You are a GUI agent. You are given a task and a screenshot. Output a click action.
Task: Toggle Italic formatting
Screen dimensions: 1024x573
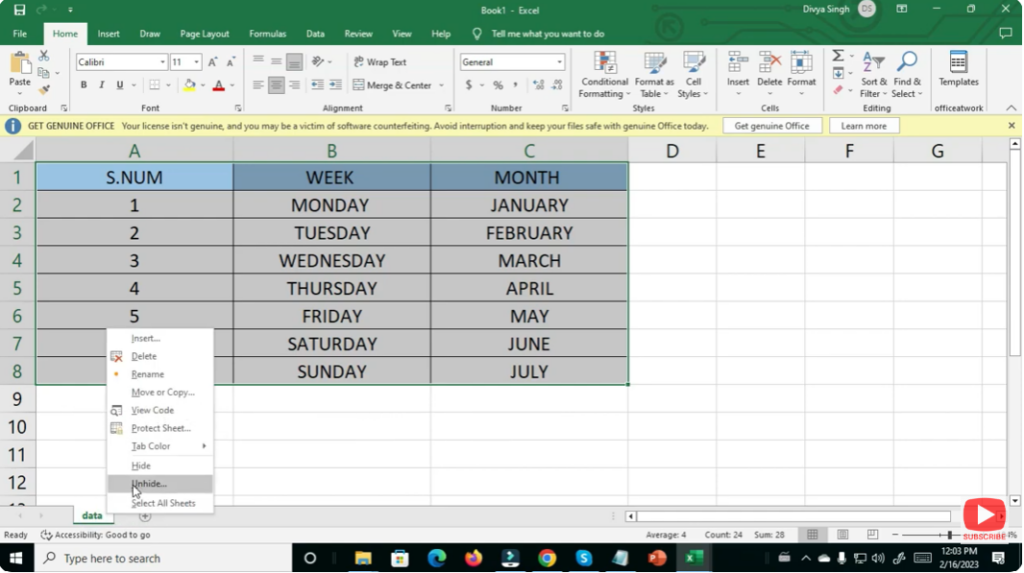point(102,85)
